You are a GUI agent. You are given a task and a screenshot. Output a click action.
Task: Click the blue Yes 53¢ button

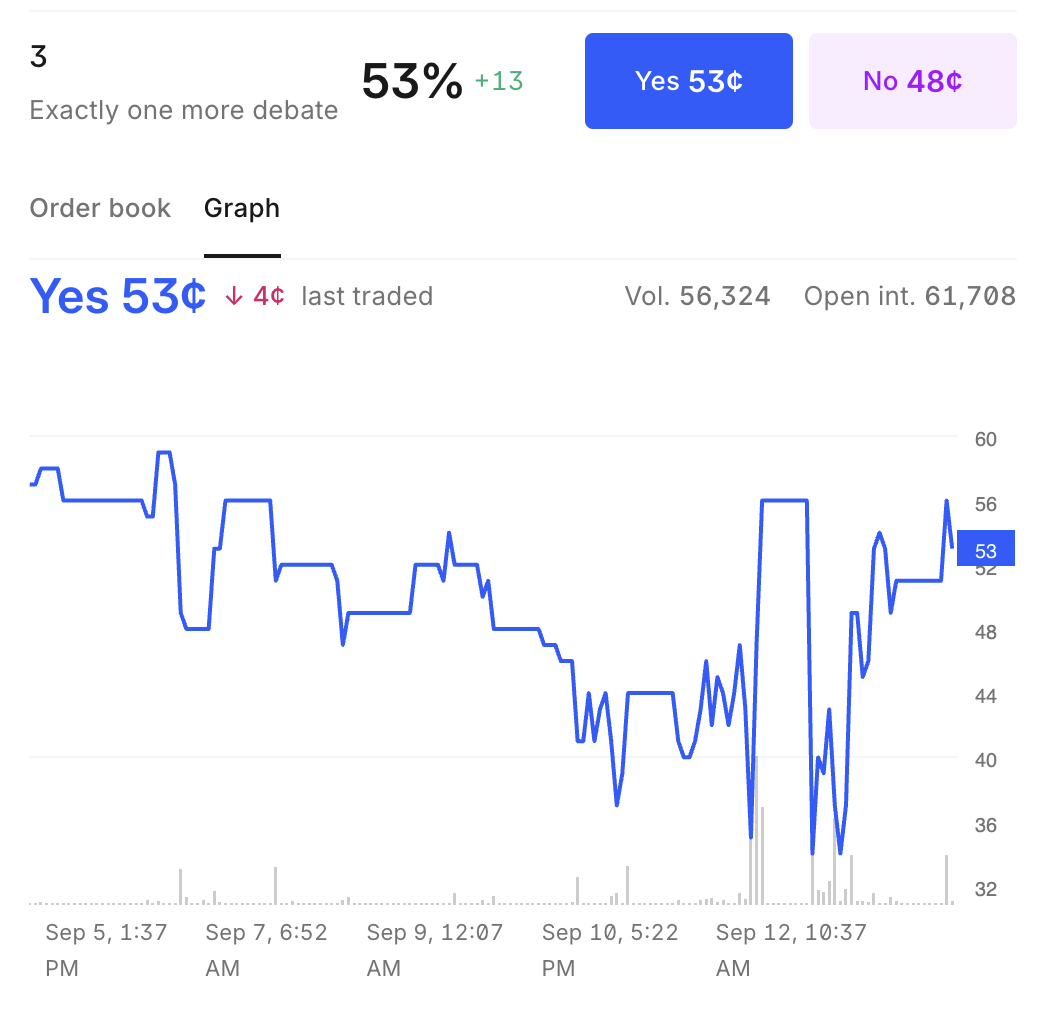(x=688, y=81)
